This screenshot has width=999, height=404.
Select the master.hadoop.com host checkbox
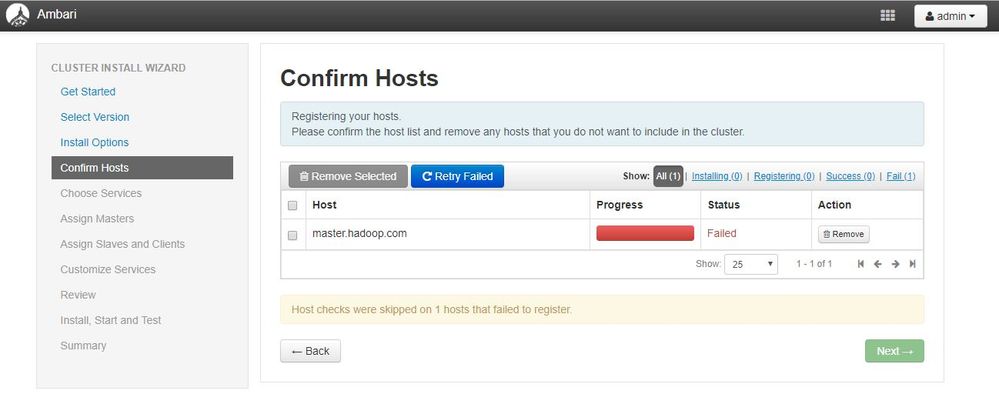tap(293, 235)
